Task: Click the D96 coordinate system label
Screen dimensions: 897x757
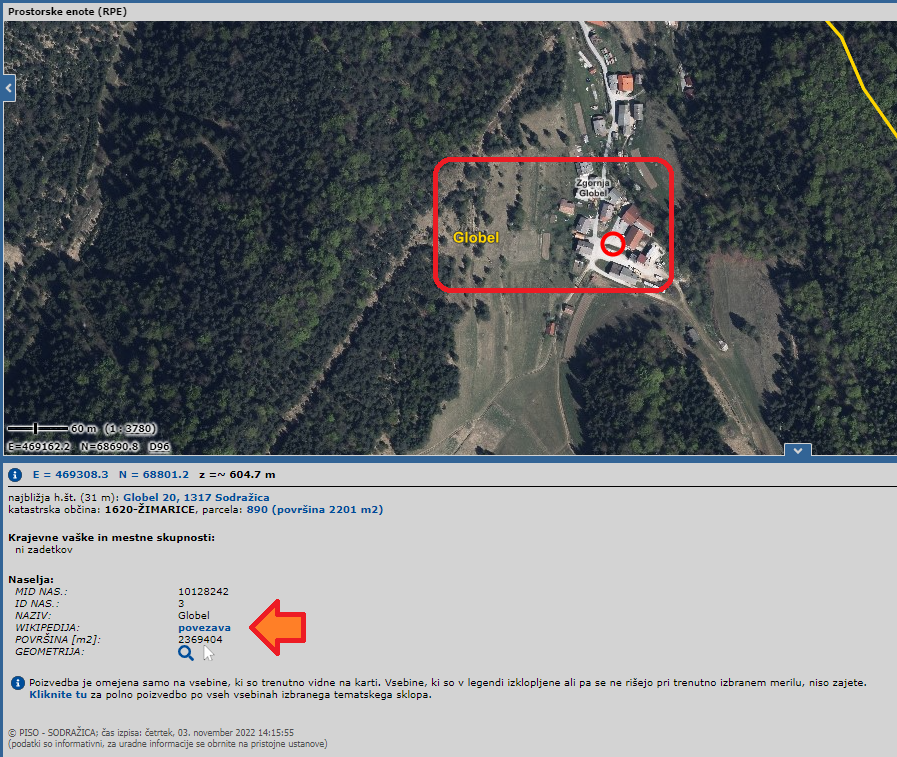Action: click(x=160, y=446)
